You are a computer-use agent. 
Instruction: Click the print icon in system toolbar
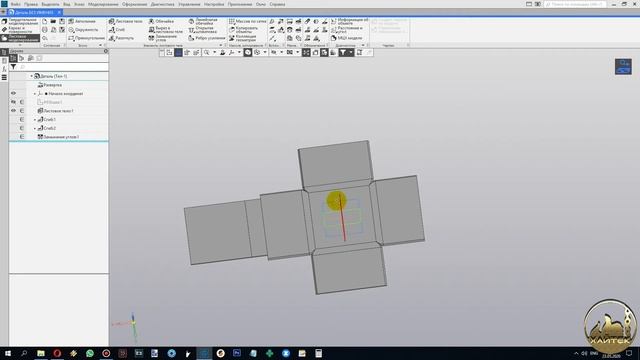coord(45,30)
